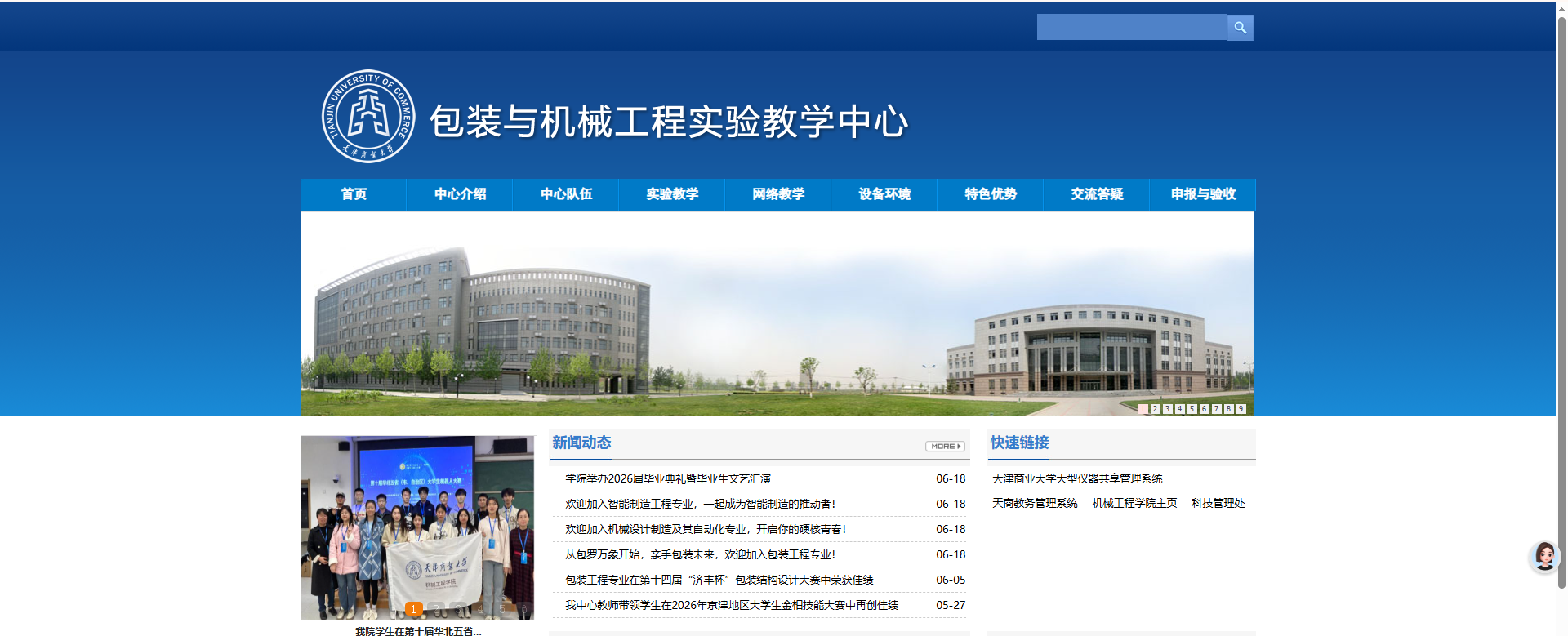Open link 天商教务管理系统

1035,503
